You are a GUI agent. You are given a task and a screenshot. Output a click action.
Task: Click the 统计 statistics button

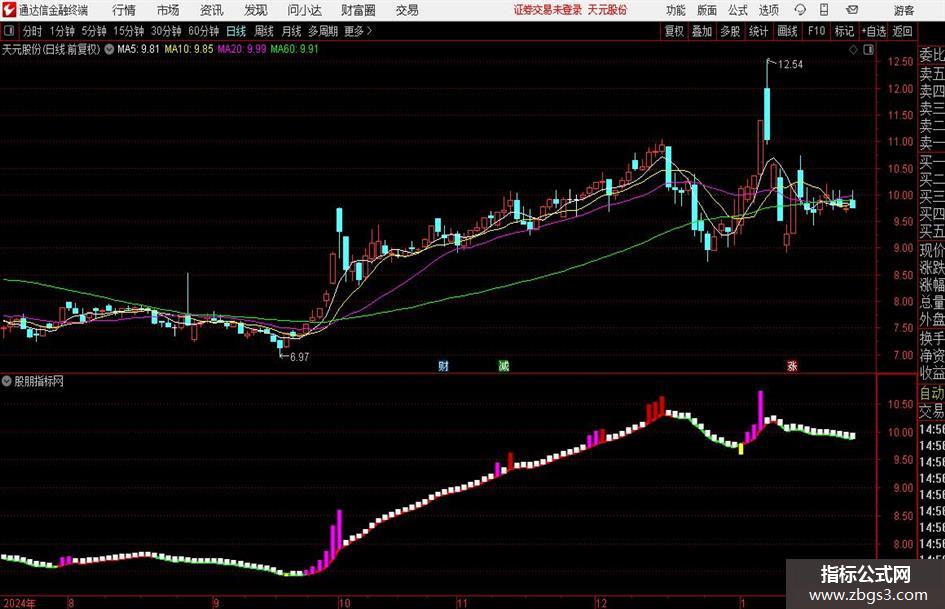point(758,31)
